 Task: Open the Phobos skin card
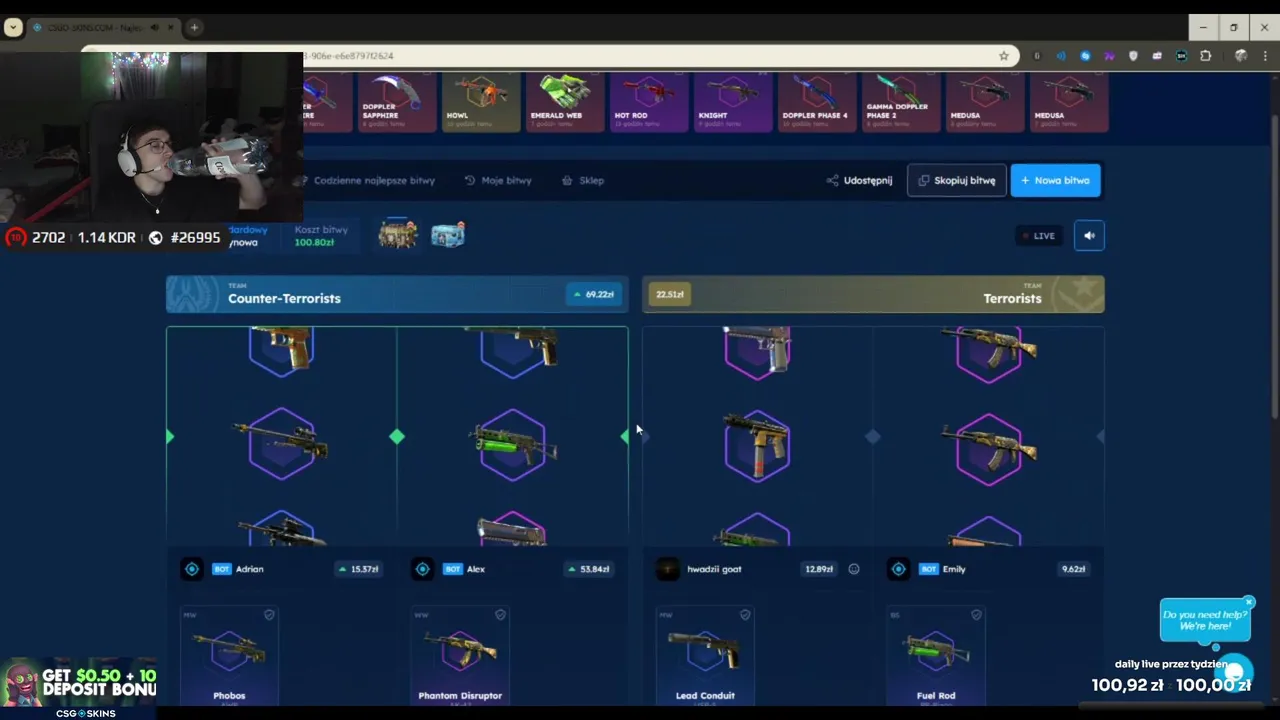(229, 655)
